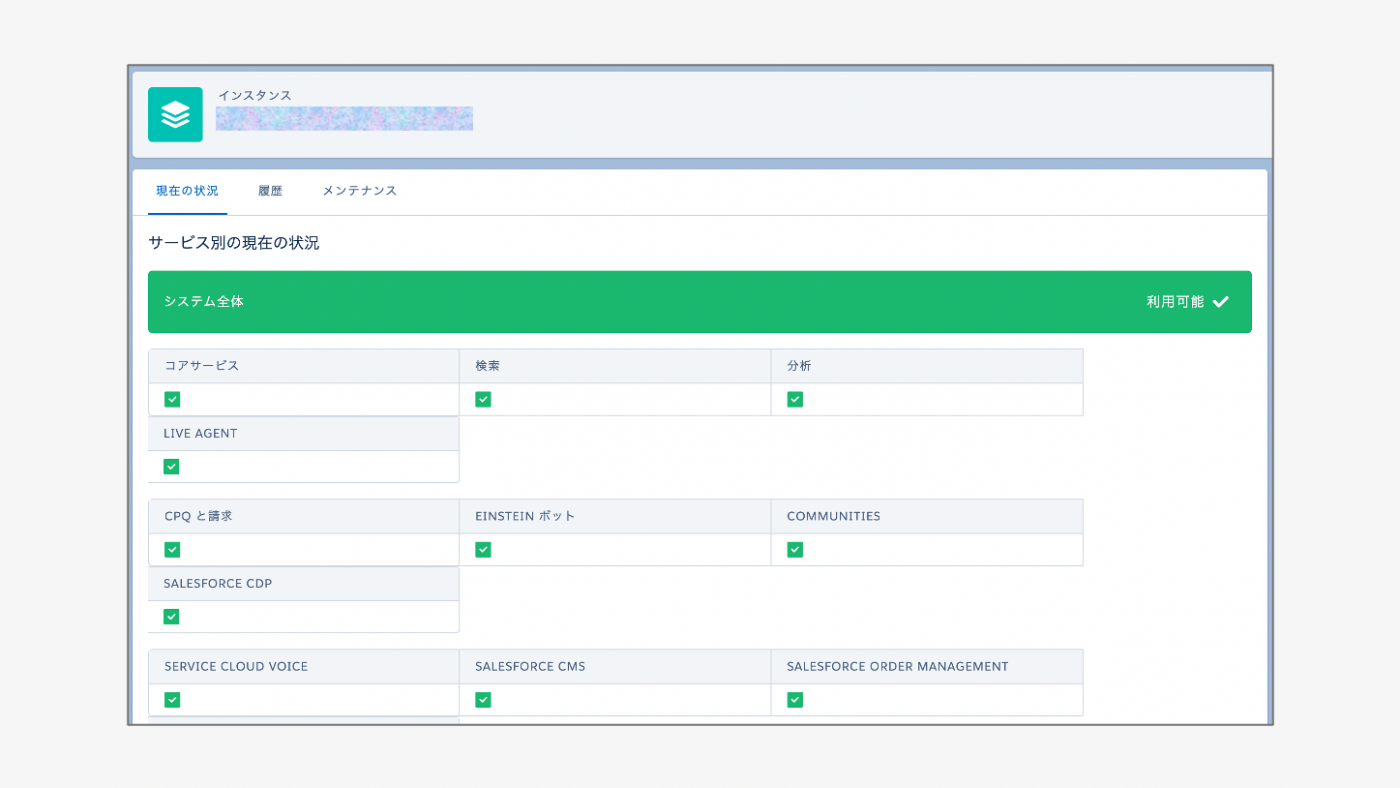Screen dimensions: 1400x788
Task: Click the green check icon under 分析
Action: pyautogui.click(x=795, y=399)
